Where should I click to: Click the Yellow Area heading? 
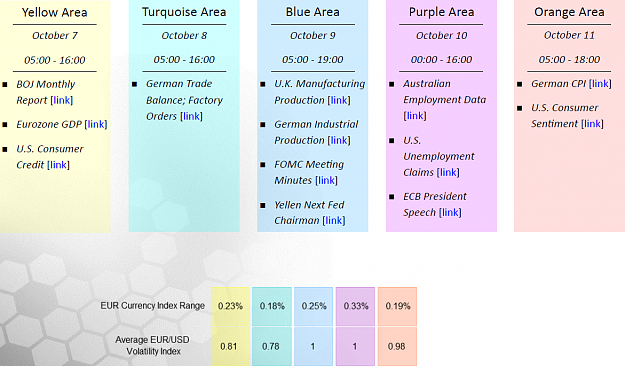click(55, 12)
